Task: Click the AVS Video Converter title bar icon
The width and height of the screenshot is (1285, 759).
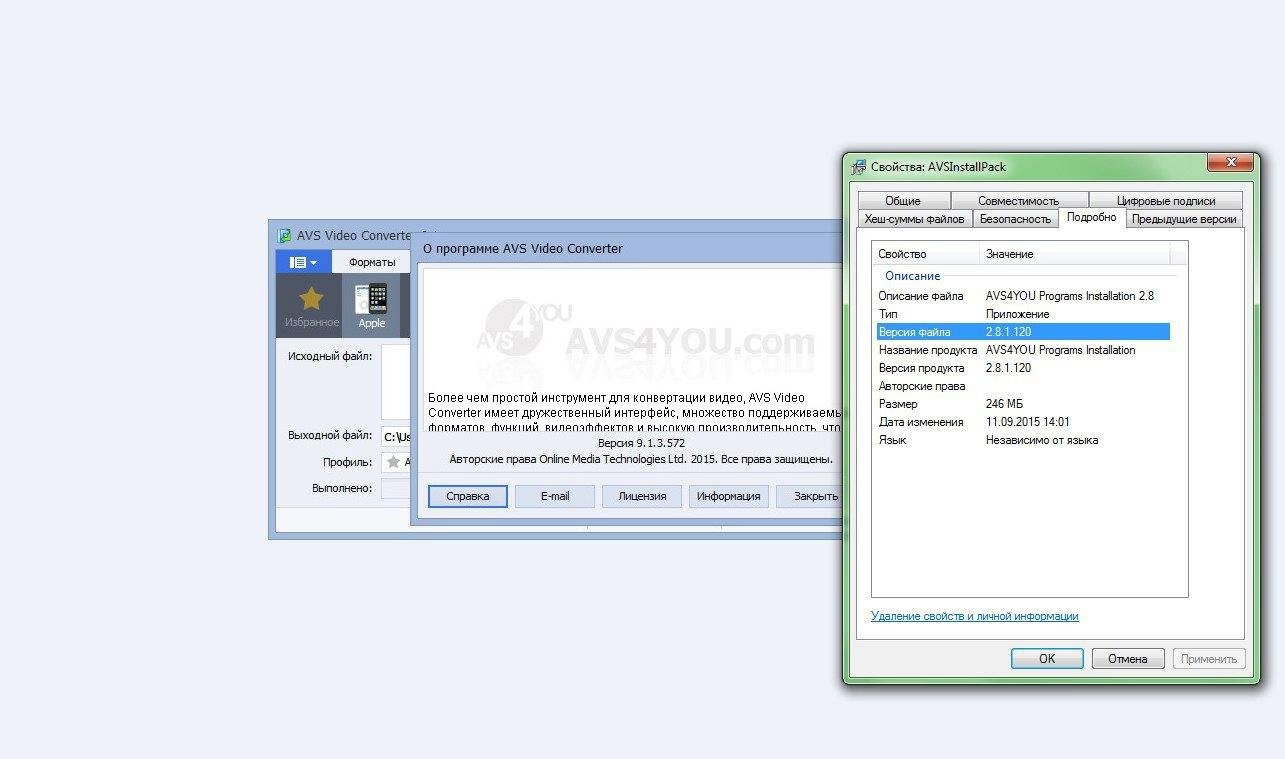Action: coord(284,236)
